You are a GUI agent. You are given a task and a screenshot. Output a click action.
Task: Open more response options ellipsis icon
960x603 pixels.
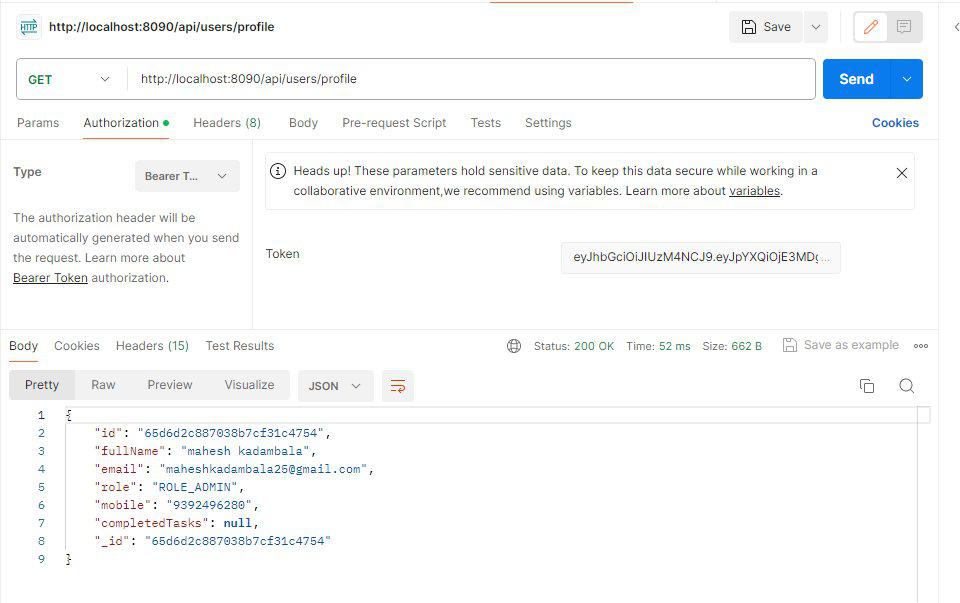pos(920,345)
